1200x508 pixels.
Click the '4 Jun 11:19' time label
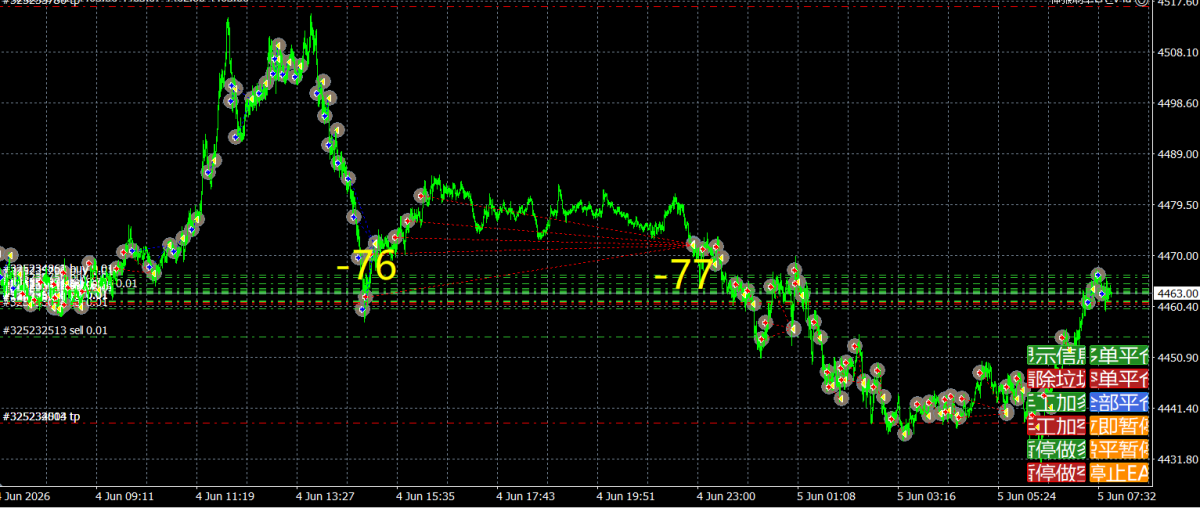[225, 495]
